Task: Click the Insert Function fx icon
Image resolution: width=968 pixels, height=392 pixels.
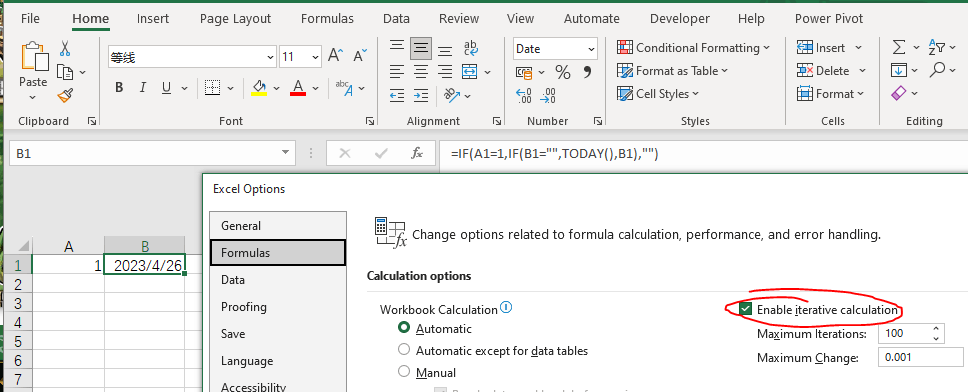Action: click(x=417, y=153)
